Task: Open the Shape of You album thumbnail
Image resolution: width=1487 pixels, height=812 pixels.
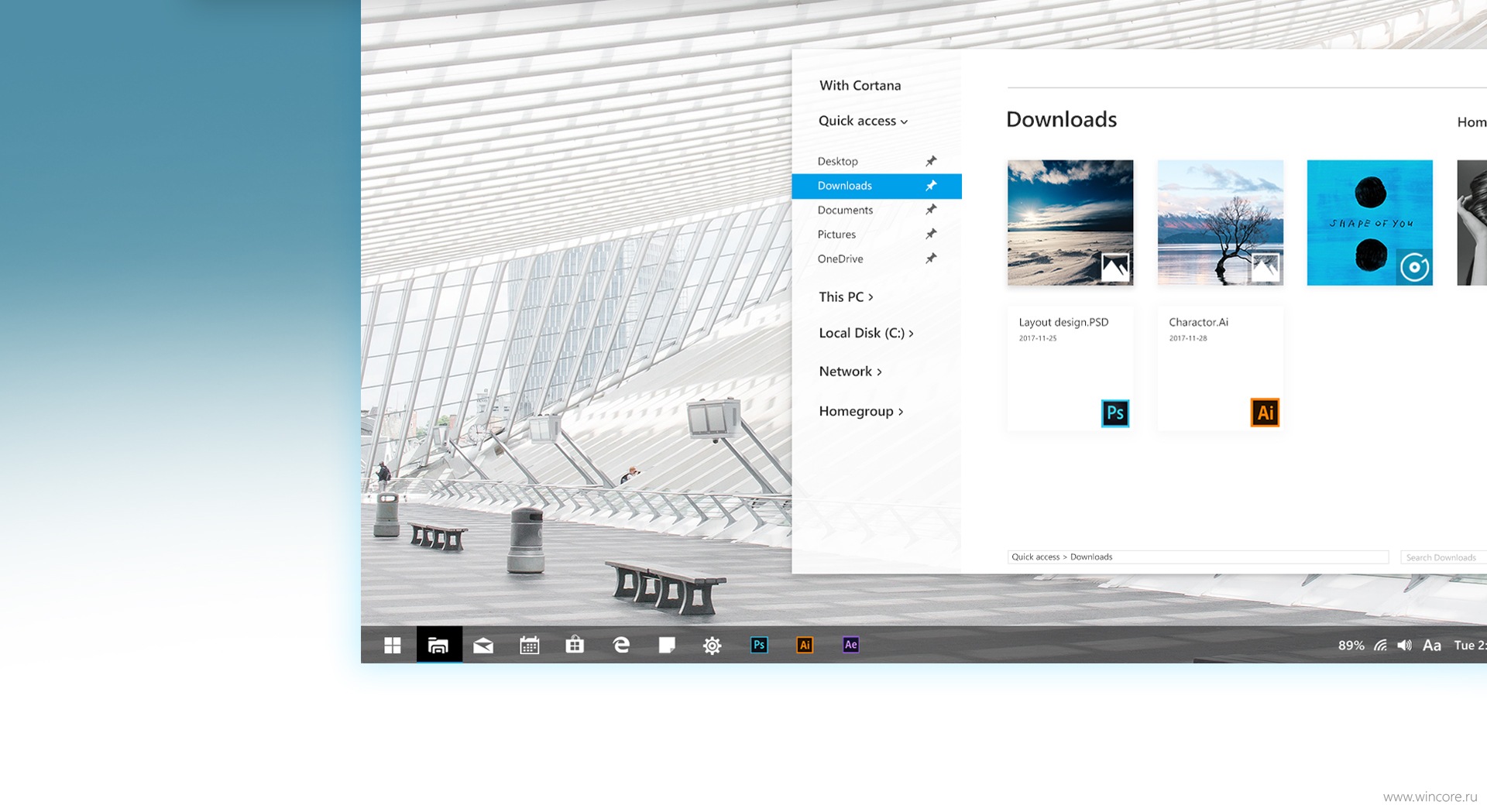Action: coord(1370,223)
